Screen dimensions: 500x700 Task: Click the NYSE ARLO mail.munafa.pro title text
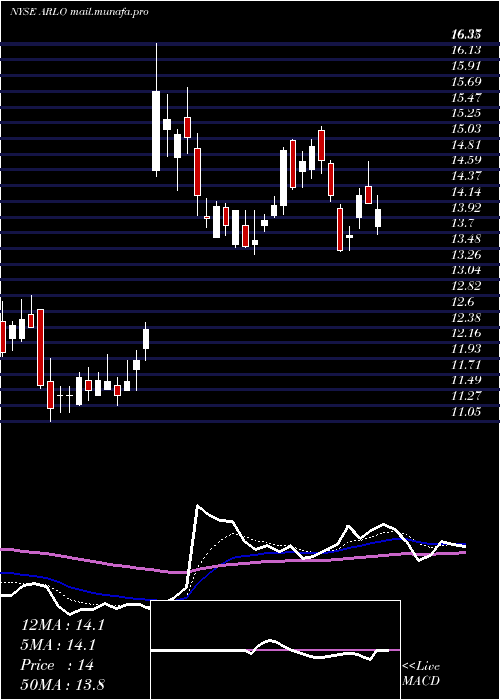click(79, 12)
